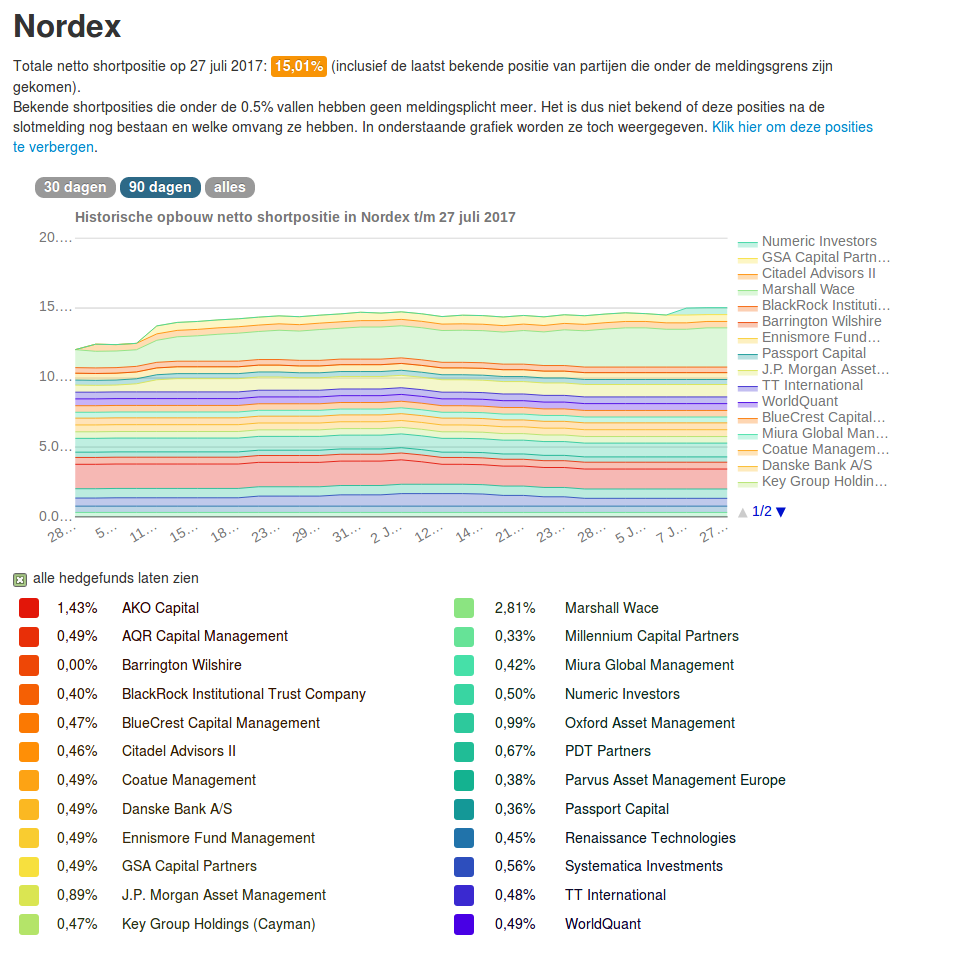Select the 30 dagen time range
Viewport: 970px width, 972px height.
tap(75, 187)
